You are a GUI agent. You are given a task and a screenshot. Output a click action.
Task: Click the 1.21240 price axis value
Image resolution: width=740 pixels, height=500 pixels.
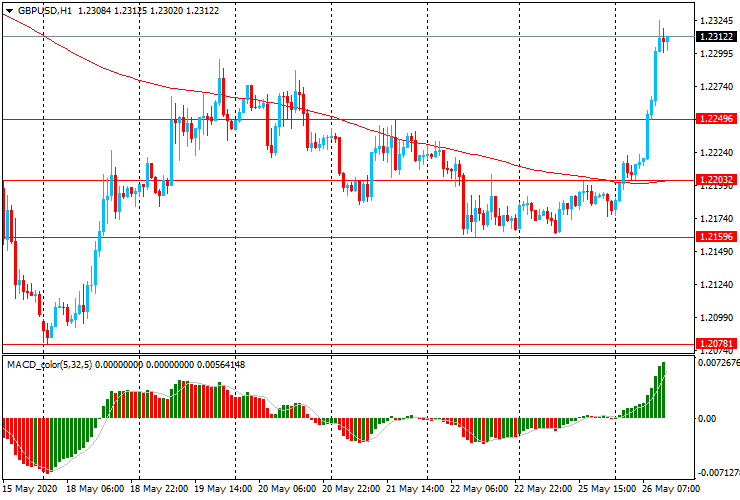(x=717, y=285)
